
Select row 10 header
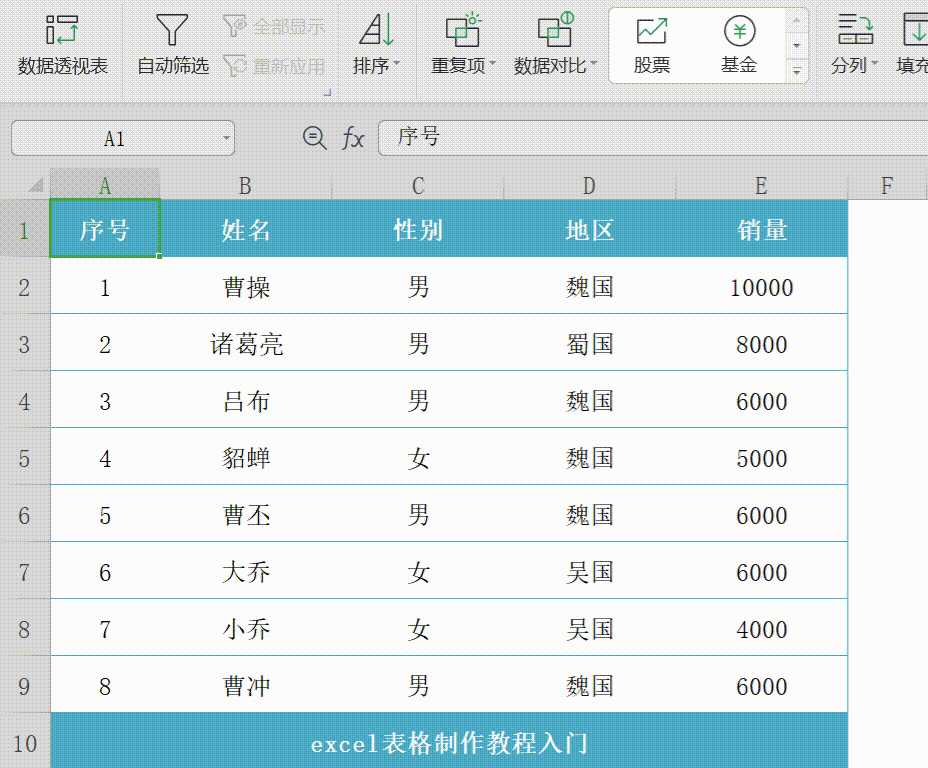26,742
